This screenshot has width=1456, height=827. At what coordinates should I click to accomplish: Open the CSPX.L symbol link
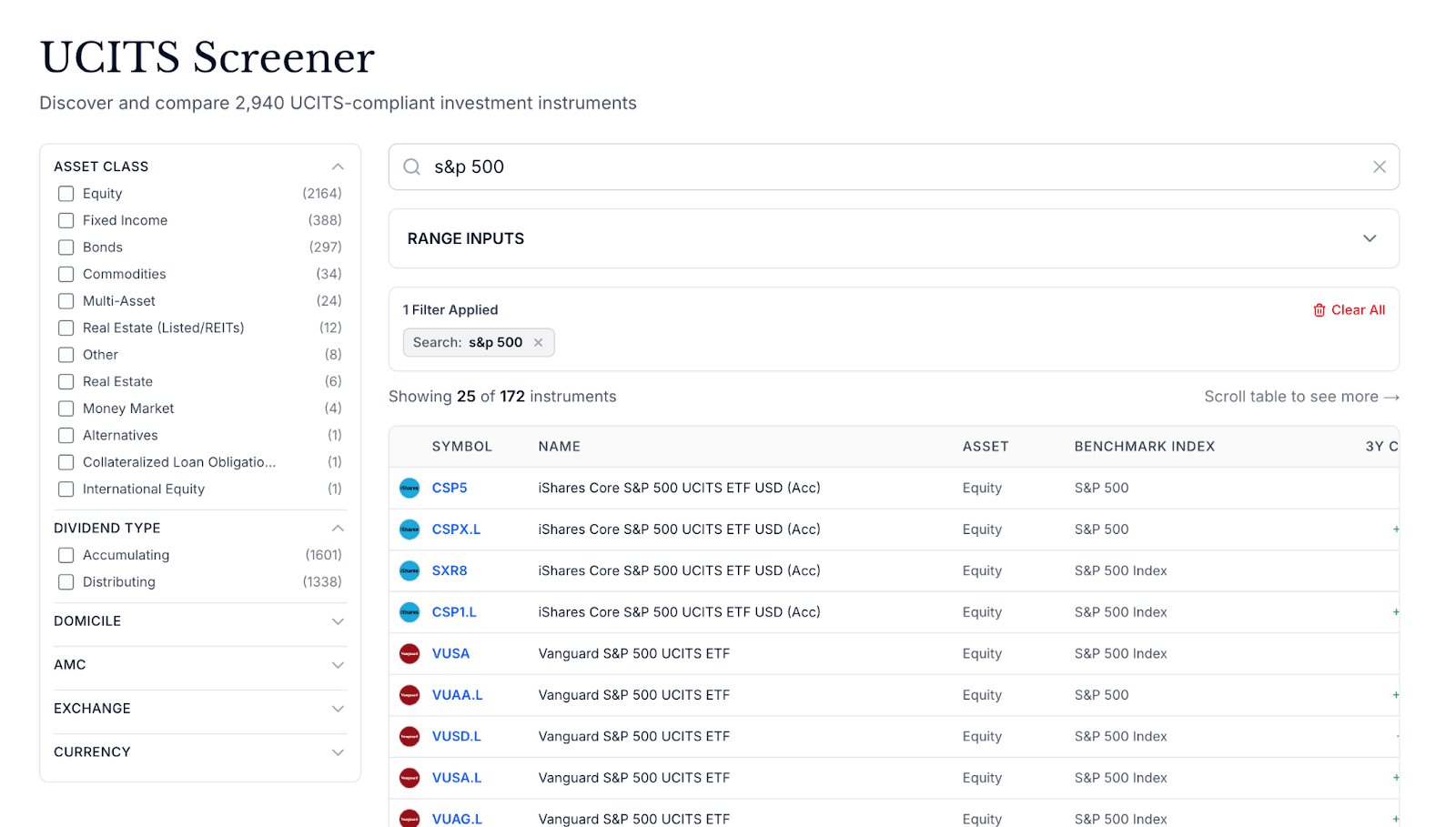pos(456,529)
